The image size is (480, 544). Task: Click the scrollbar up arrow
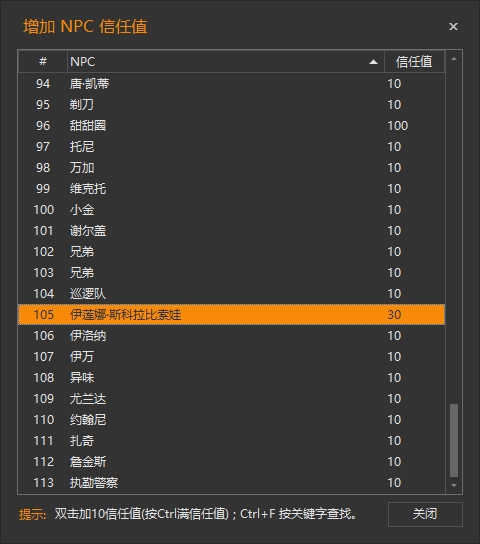(454, 59)
